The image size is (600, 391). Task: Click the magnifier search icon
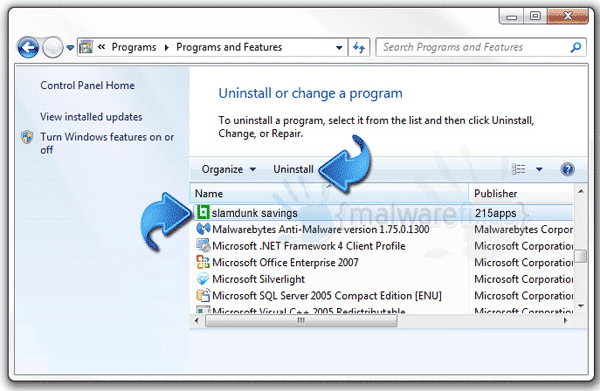pos(576,47)
